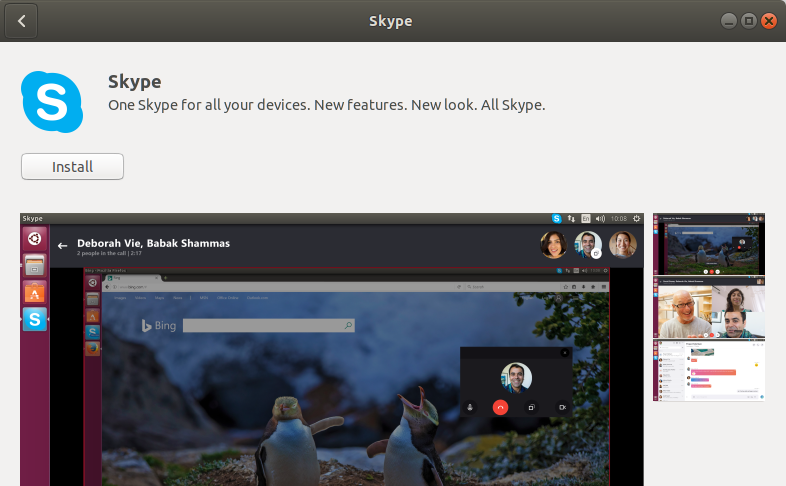Click the middle man's avatar in call header
This screenshot has height=486, width=786.
point(588,245)
